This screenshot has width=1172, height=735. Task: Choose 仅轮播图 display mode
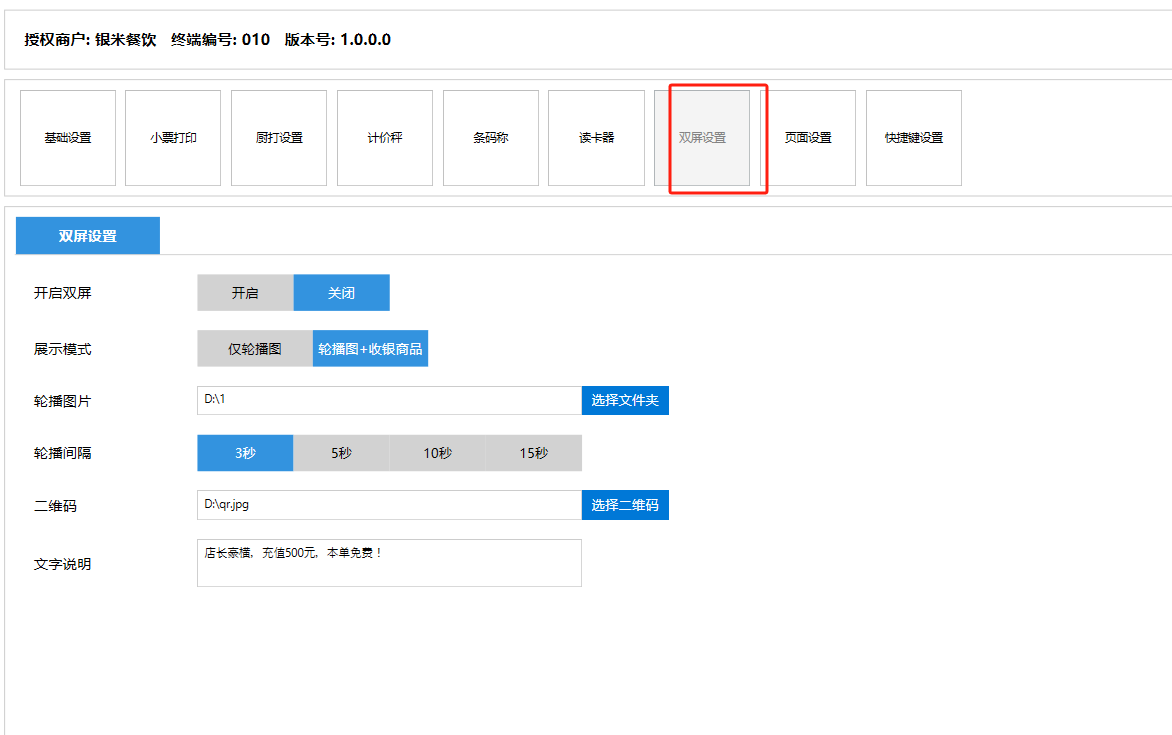(255, 349)
